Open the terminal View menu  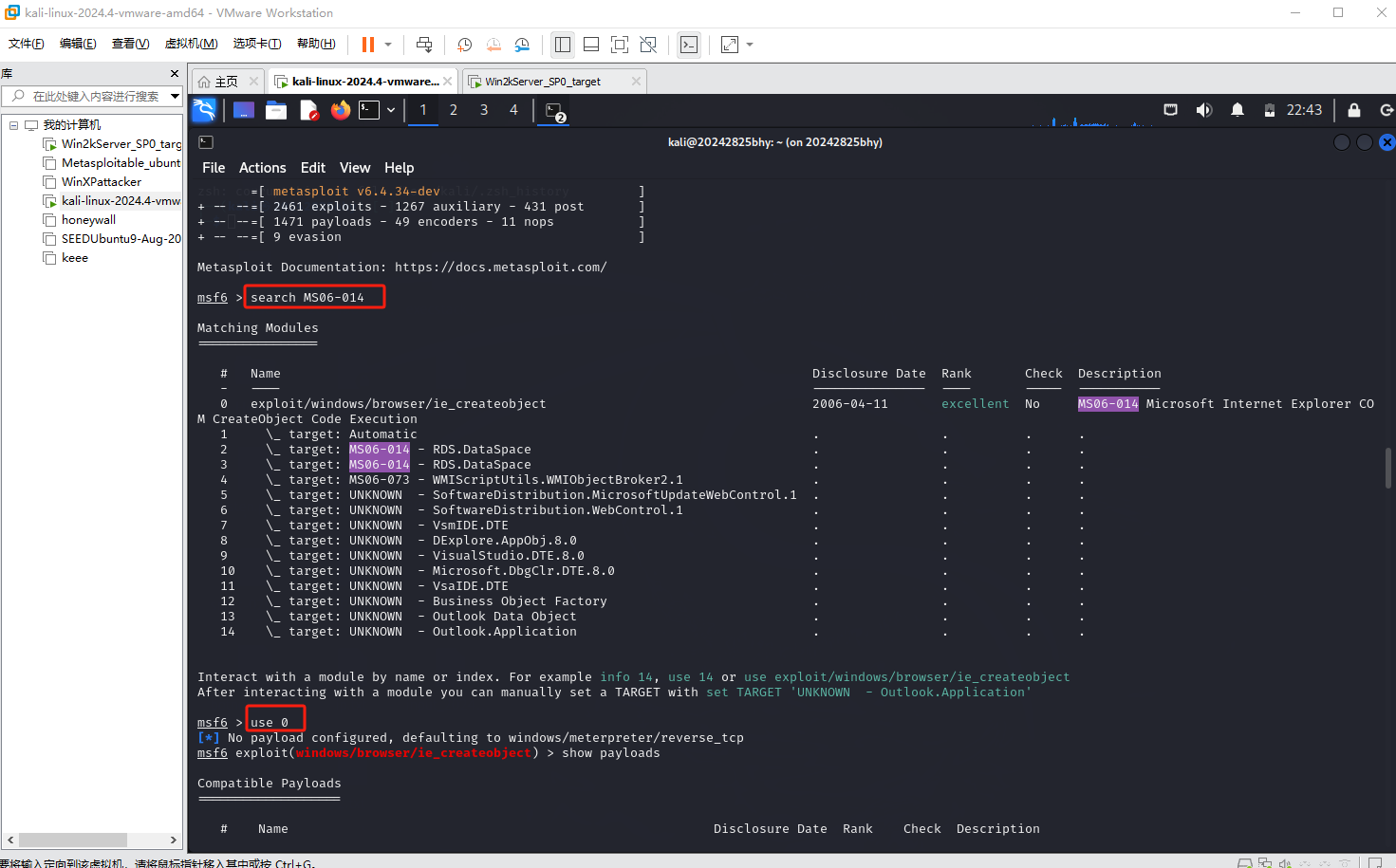355,168
